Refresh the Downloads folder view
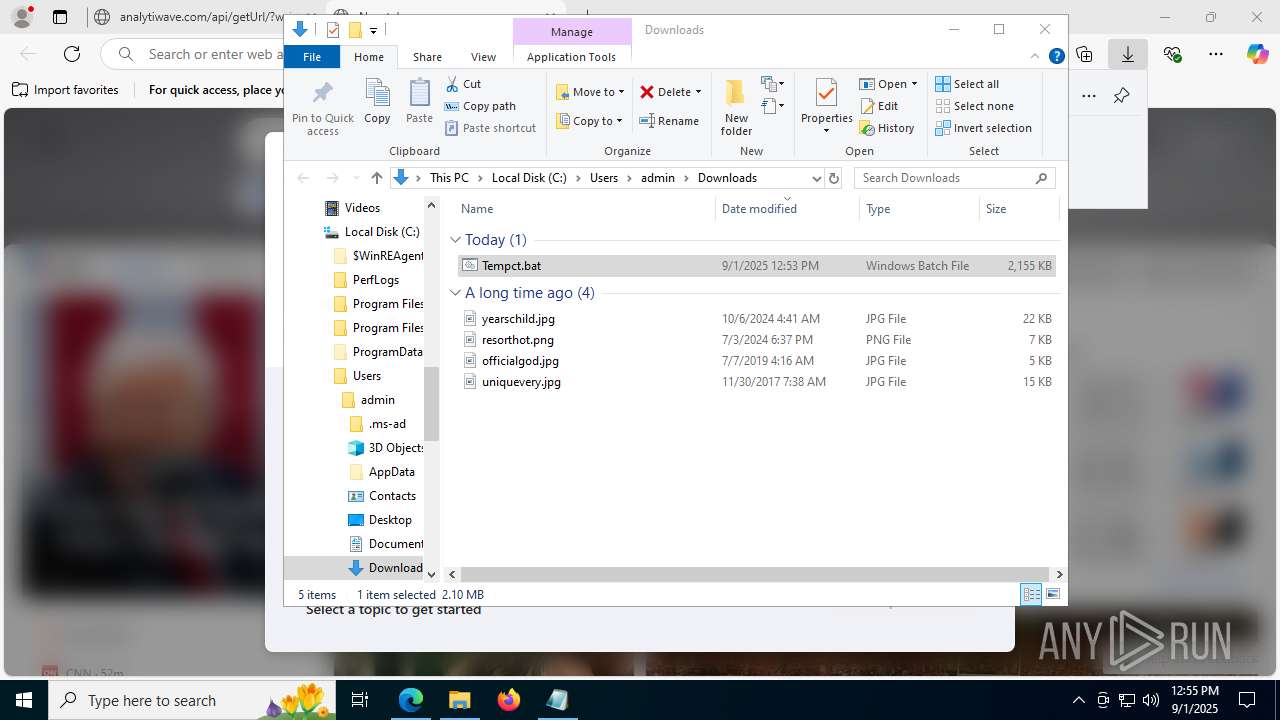This screenshot has height=720, width=1280. (x=834, y=178)
